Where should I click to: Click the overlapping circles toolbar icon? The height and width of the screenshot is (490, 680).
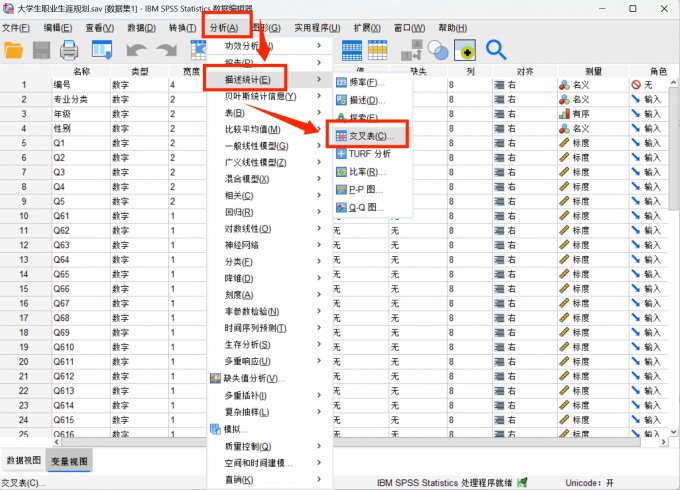point(438,50)
